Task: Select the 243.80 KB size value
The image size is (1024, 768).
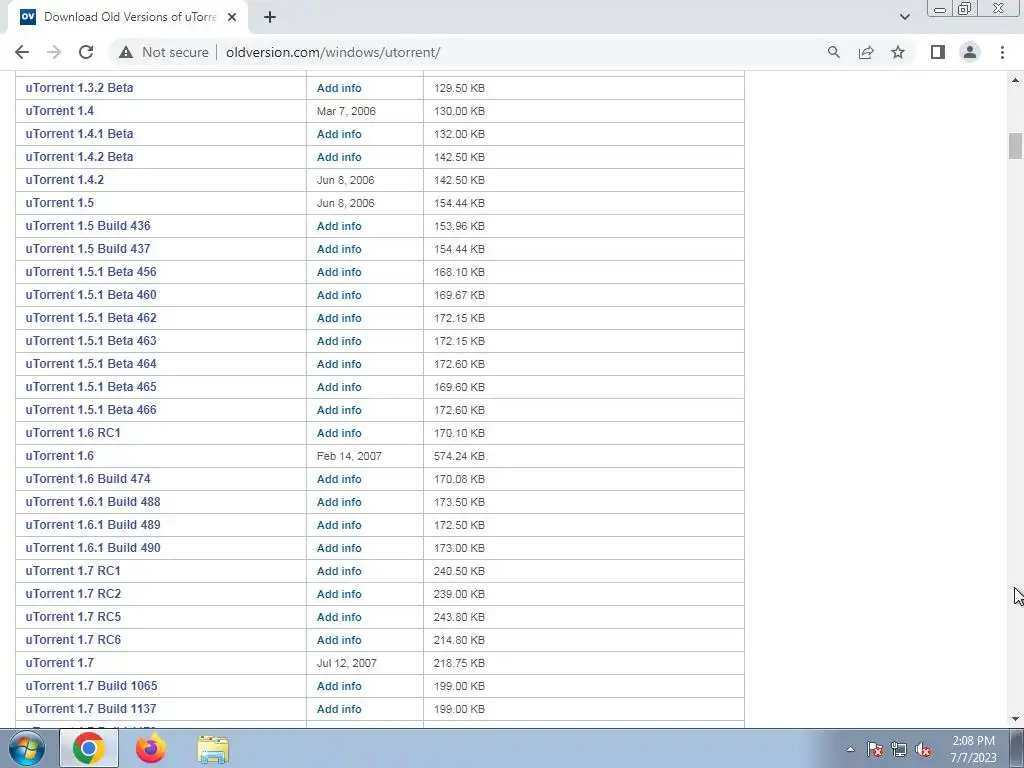Action: coord(459,617)
